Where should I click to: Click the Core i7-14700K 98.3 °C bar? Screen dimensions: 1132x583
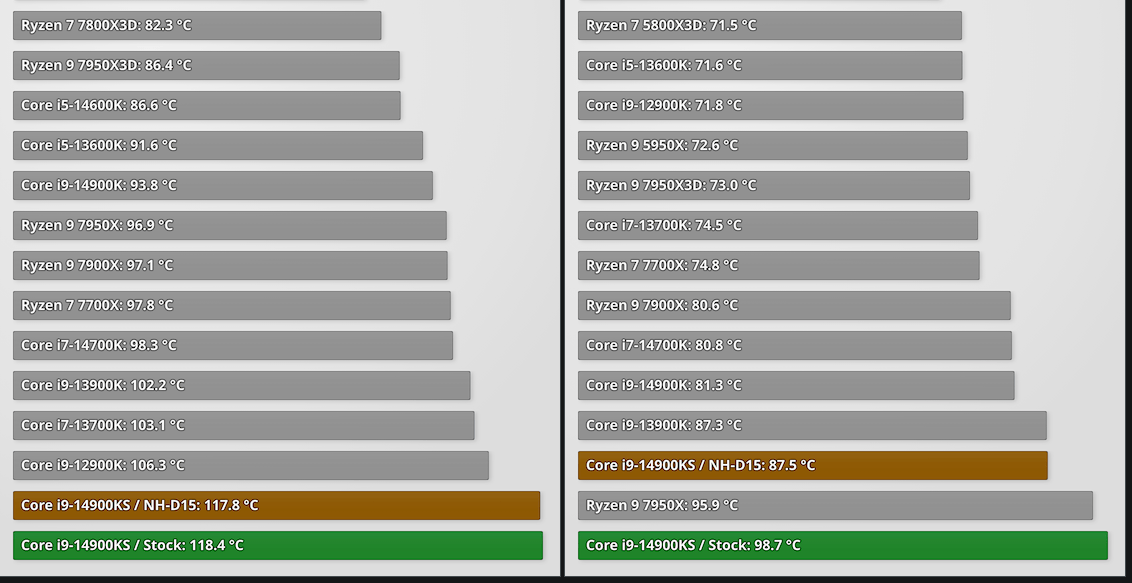click(x=233, y=346)
